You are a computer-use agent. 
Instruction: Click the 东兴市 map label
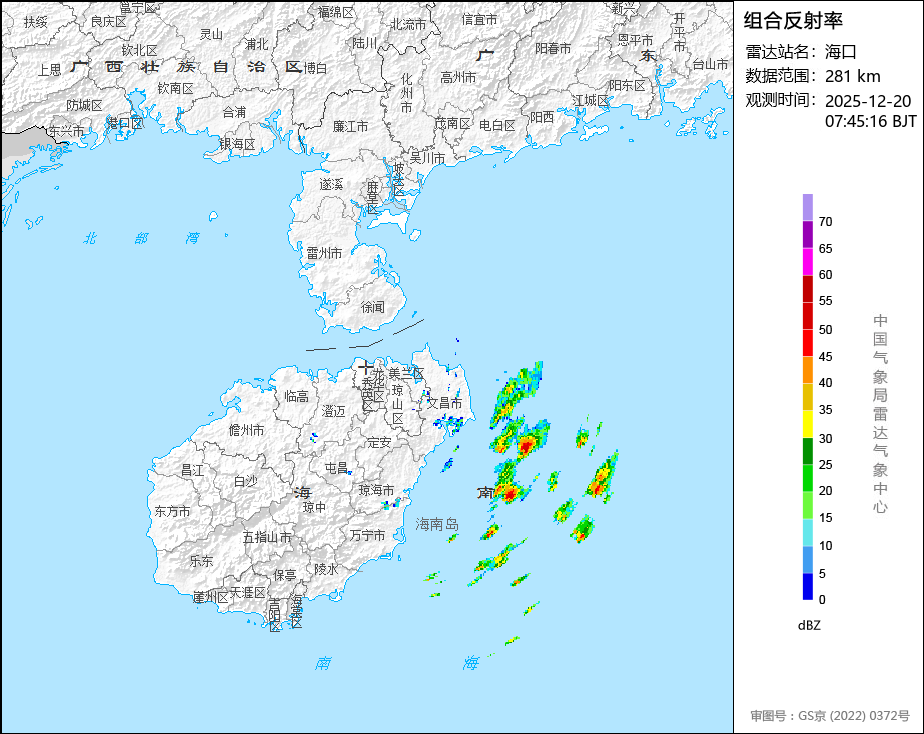(65, 131)
